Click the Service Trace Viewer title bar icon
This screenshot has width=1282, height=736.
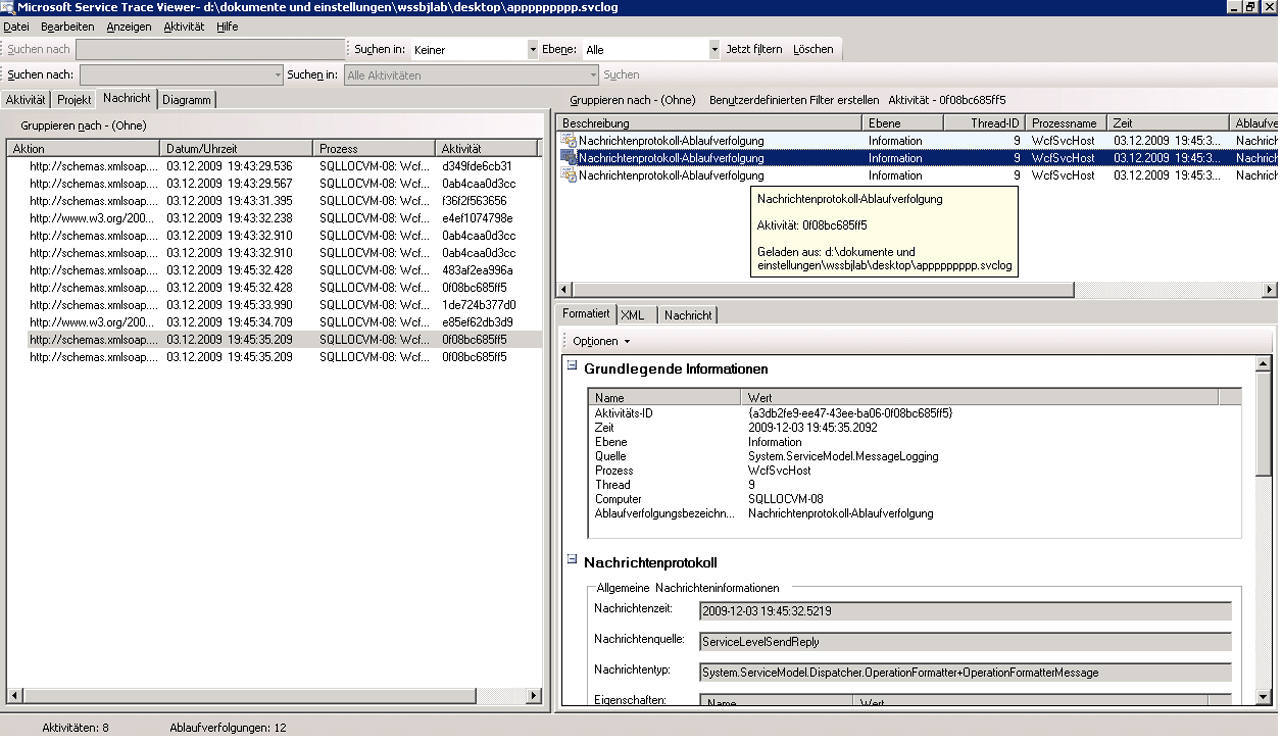coord(8,7)
